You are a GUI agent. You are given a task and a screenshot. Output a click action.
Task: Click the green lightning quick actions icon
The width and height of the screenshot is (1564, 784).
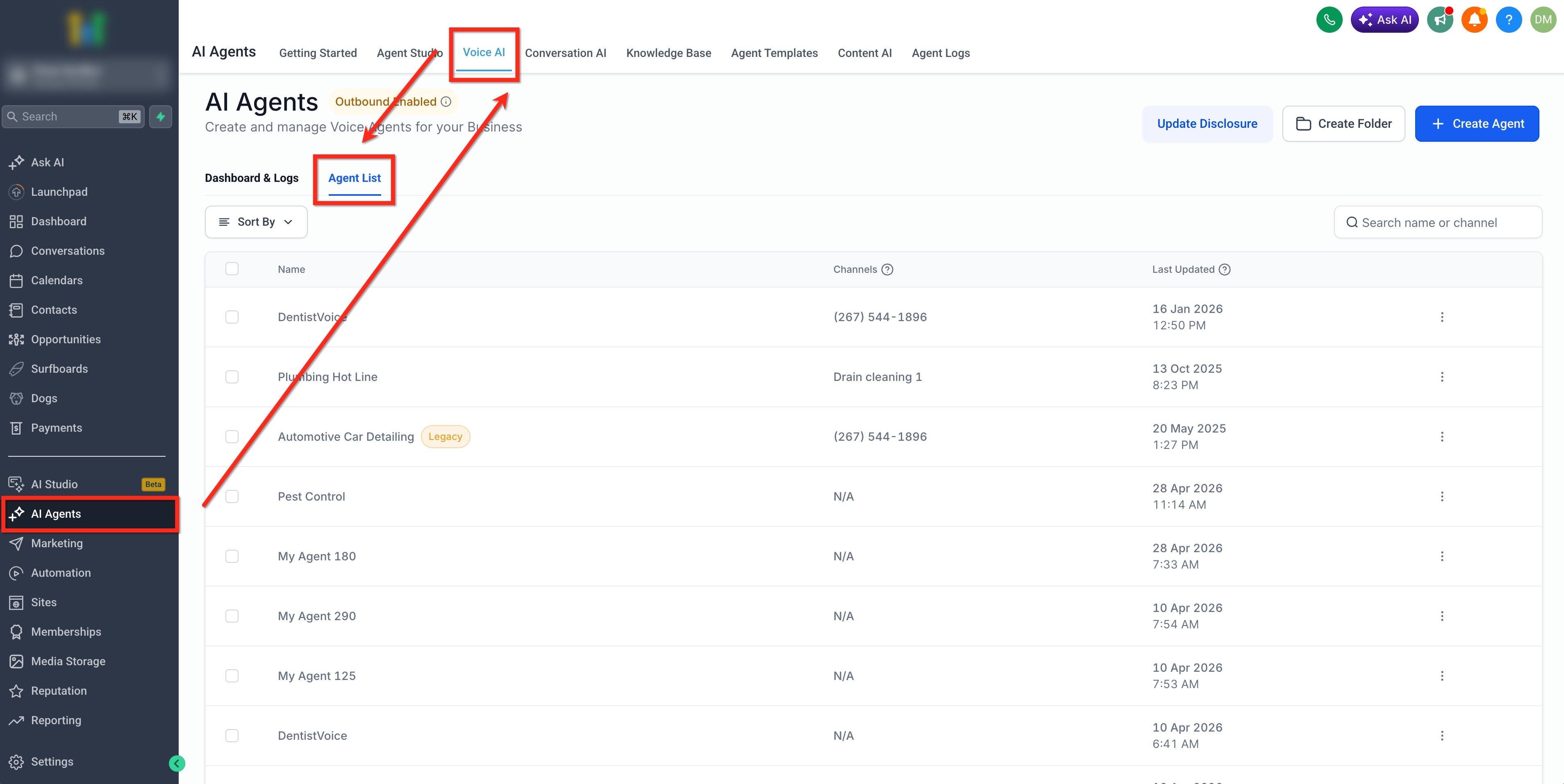click(x=161, y=116)
